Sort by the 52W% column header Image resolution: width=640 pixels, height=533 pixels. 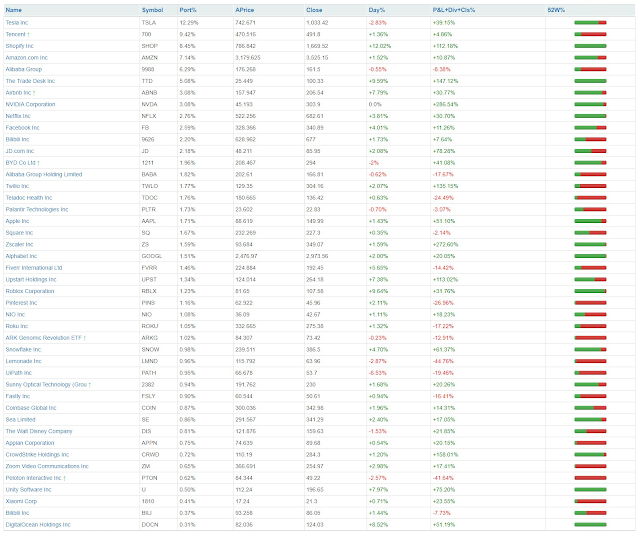(x=556, y=10)
